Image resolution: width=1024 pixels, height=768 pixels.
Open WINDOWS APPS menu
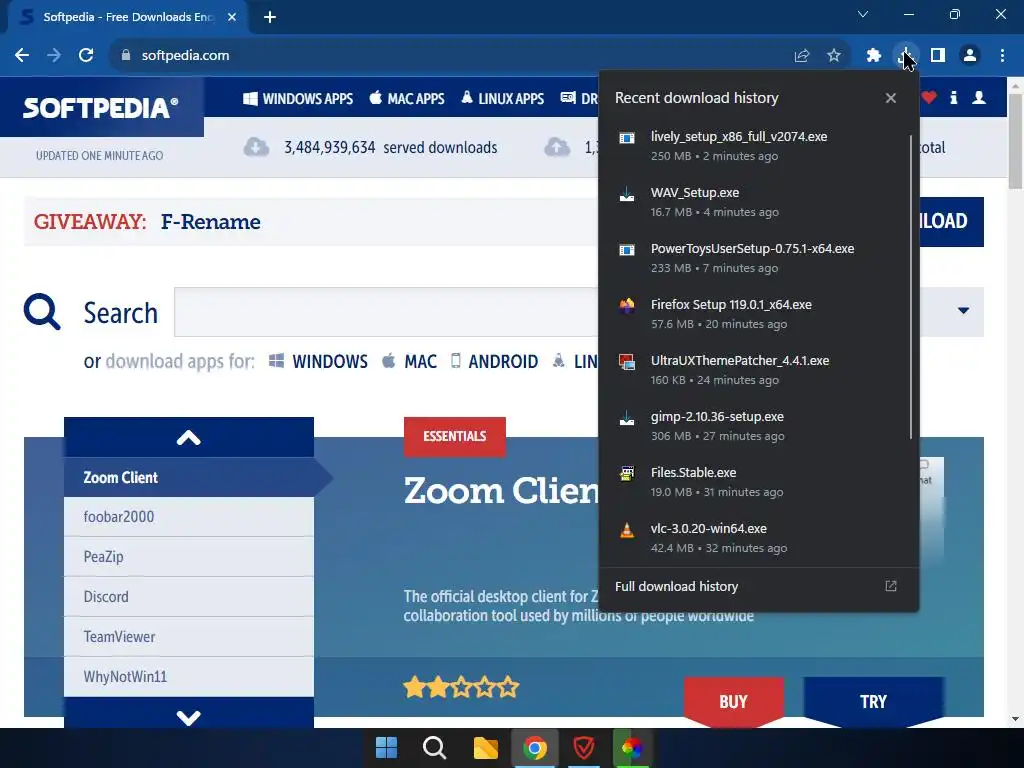298,99
